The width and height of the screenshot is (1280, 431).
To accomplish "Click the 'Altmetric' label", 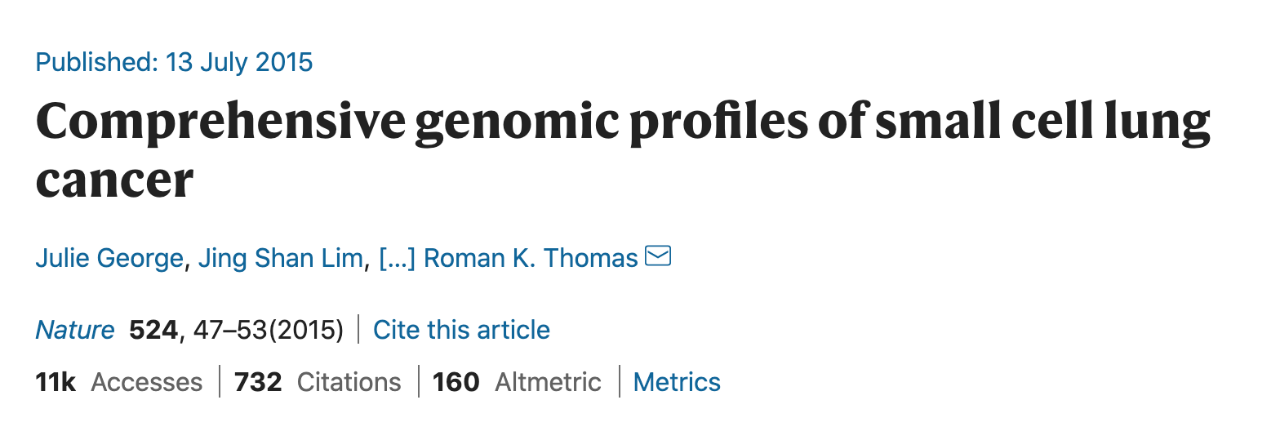I will tap(548, 382).
